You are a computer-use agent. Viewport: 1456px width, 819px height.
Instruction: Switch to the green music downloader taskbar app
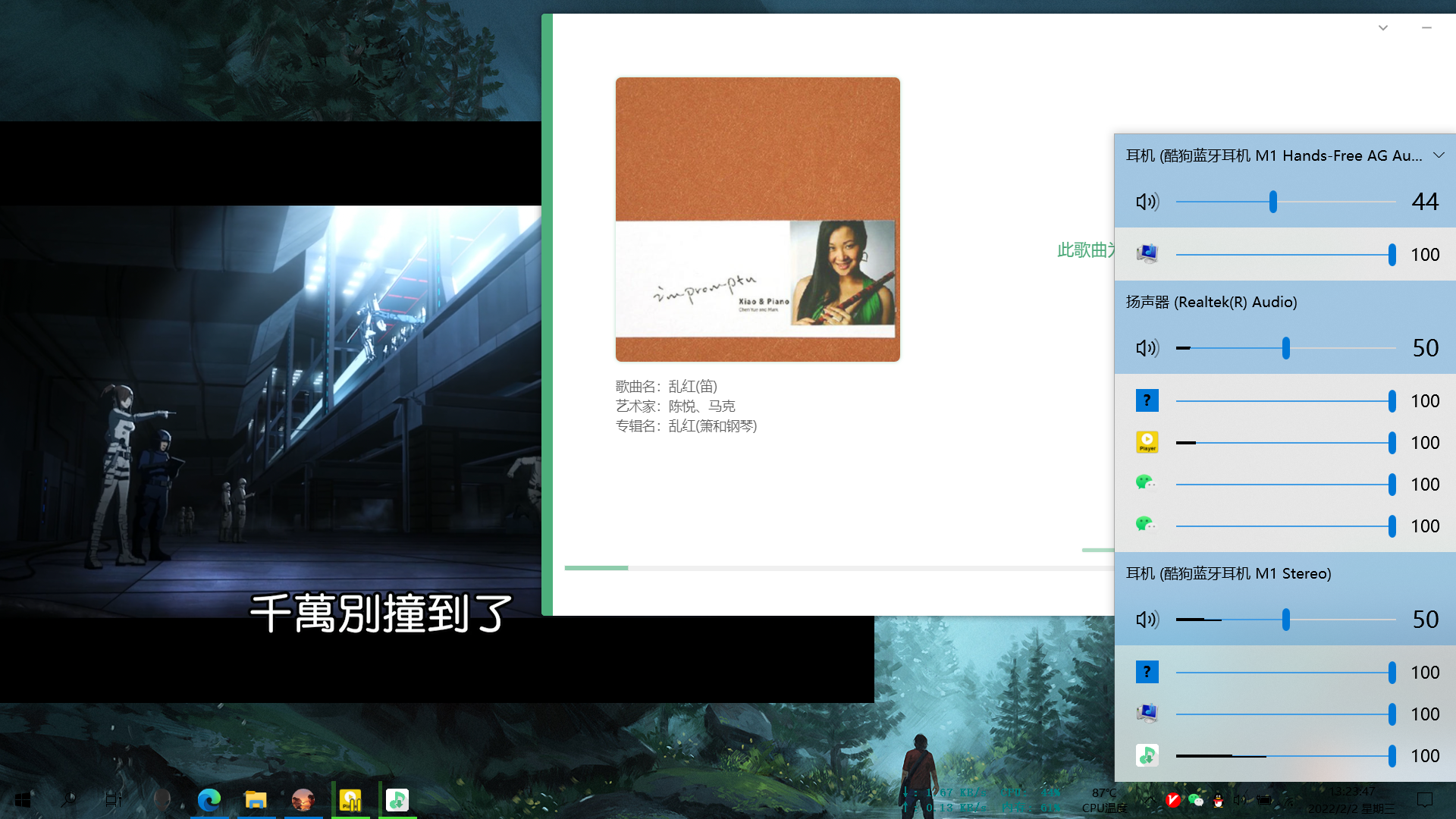click(x=397, y=799)
